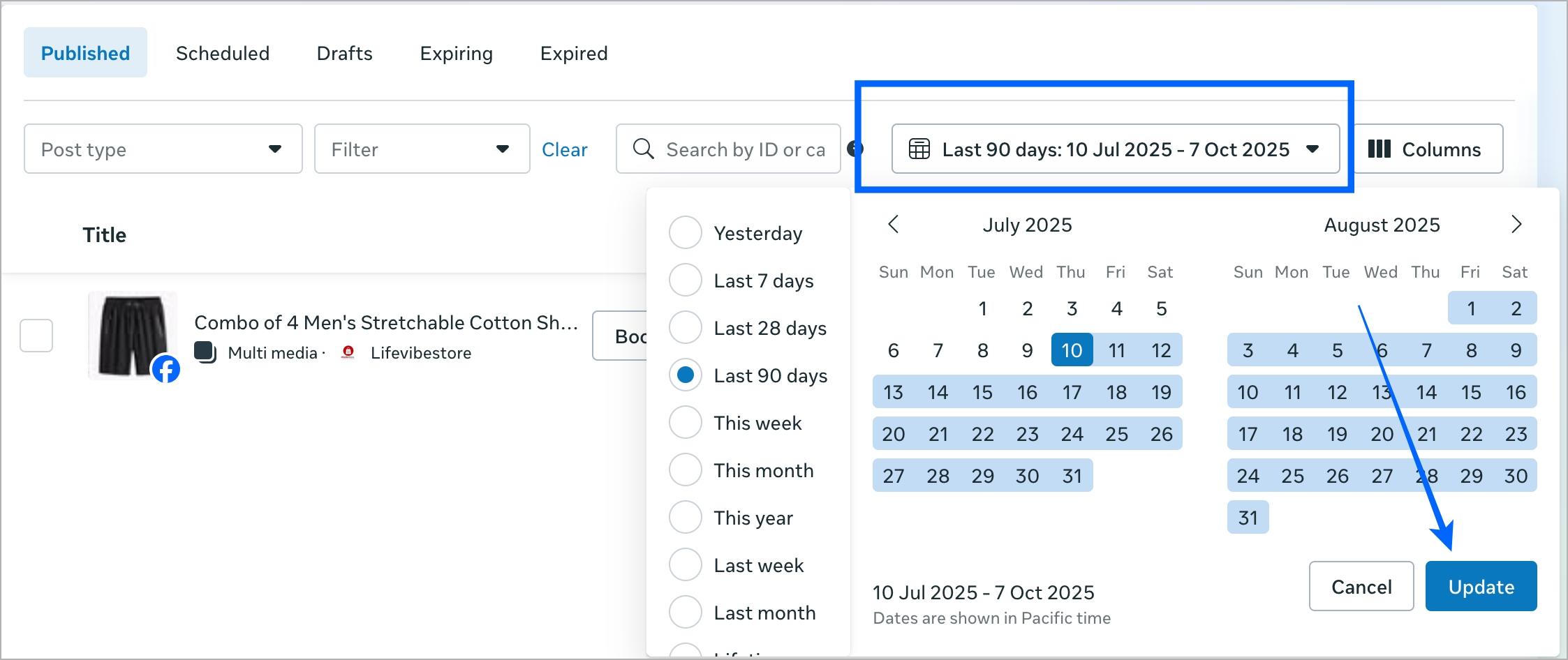Select the Yesterday radio option
The height and width of the screenshot is (660, 1568).
685,232
